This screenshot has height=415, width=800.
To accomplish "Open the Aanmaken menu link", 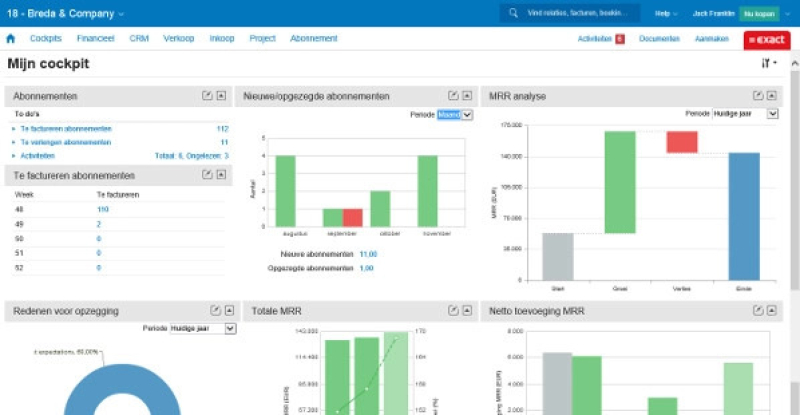I will click(712, 39).
